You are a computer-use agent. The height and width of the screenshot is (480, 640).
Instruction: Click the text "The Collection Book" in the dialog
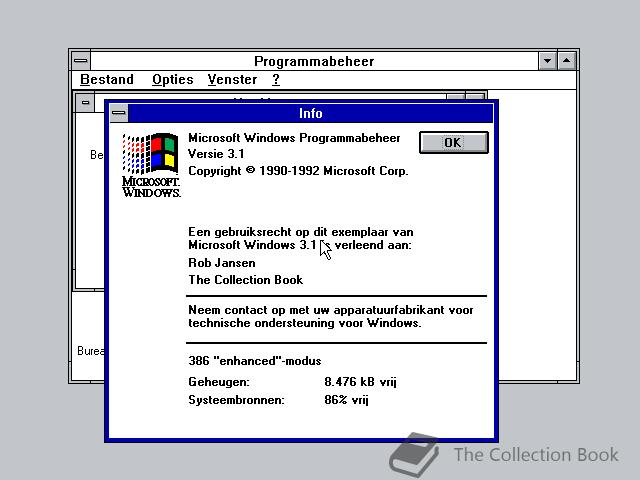pyautogui.click(x=246, y=280)
